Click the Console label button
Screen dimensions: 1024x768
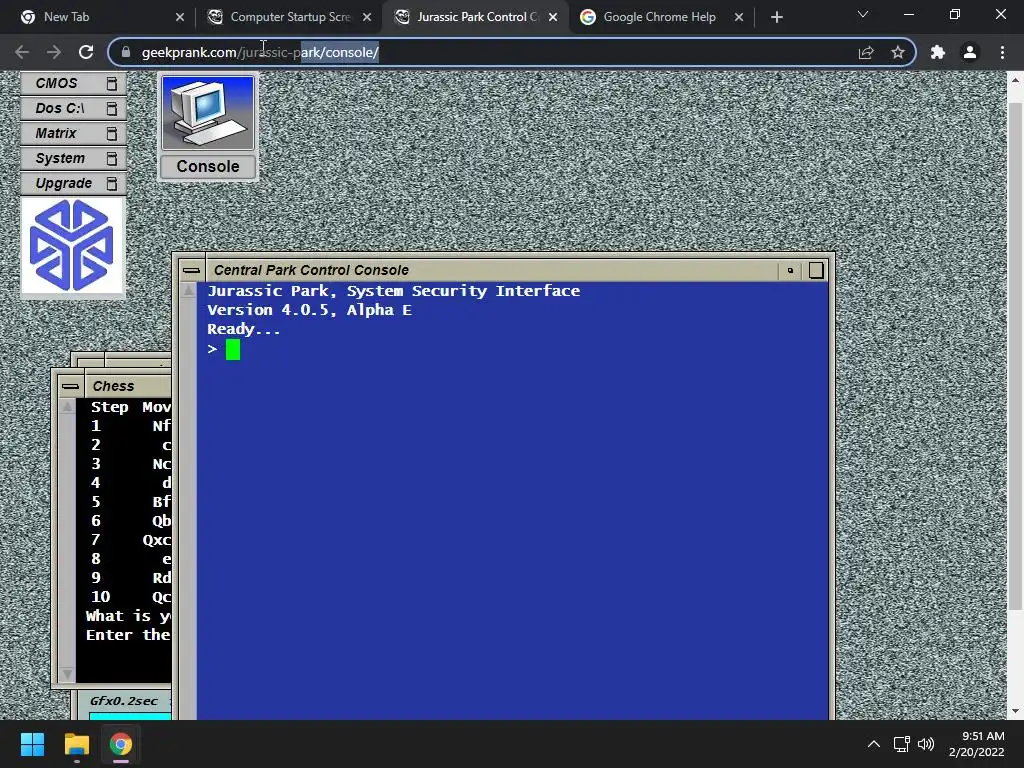click(x=208, y=167)
